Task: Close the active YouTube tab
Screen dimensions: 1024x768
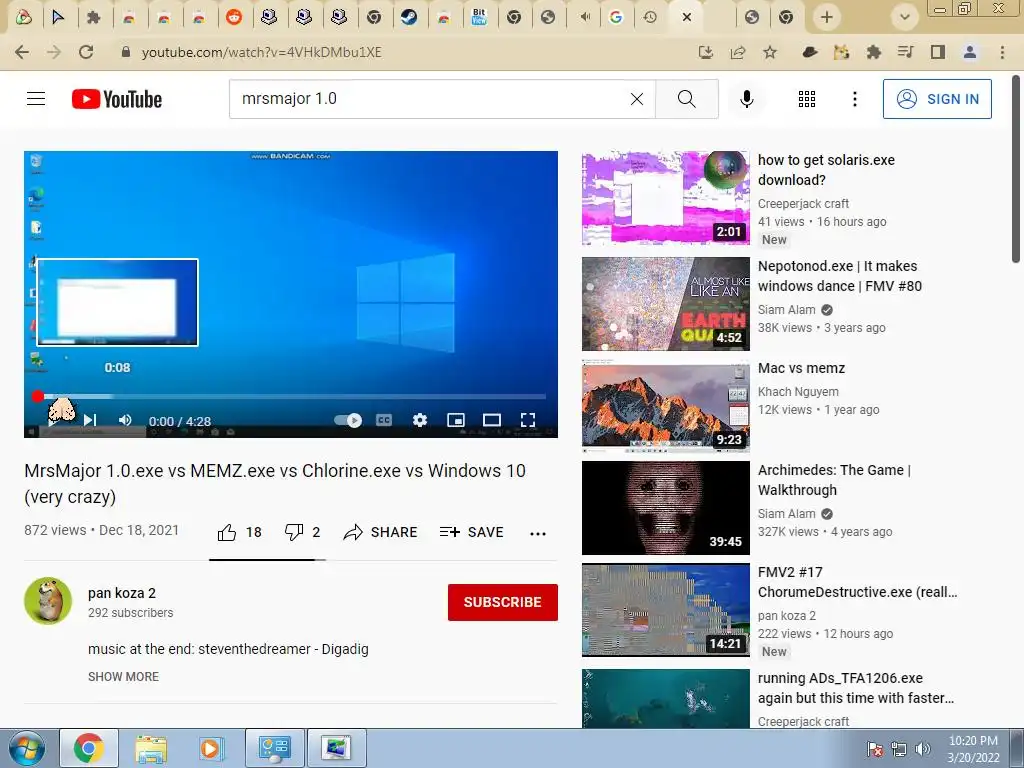Action: (x=686, y=18)
